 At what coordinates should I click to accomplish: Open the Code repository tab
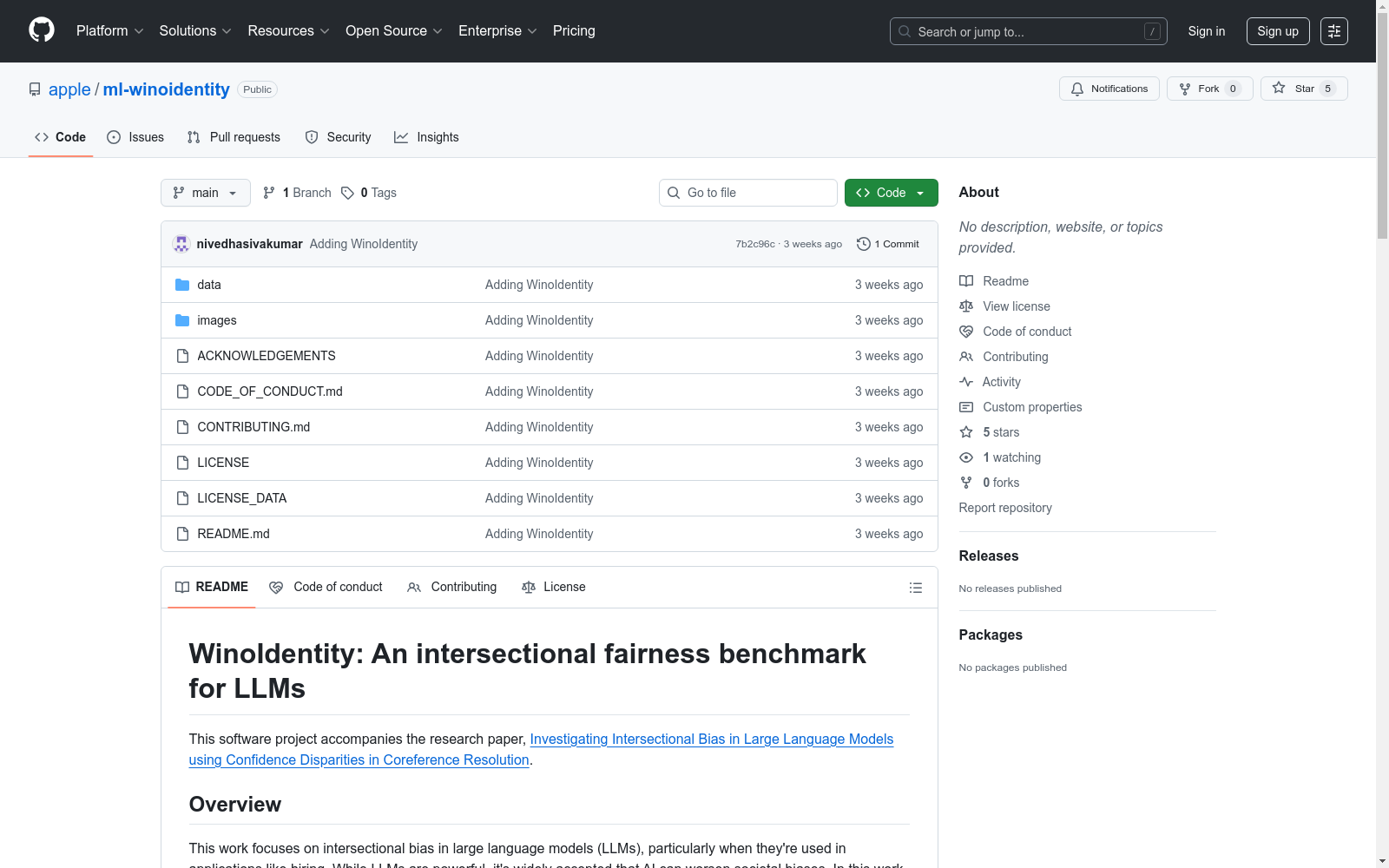[x=61, y=137]
